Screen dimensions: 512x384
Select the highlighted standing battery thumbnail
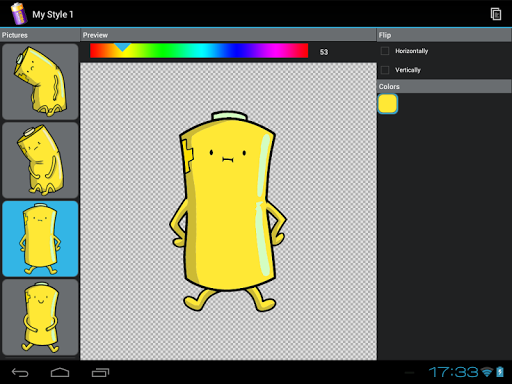point(40,239)
